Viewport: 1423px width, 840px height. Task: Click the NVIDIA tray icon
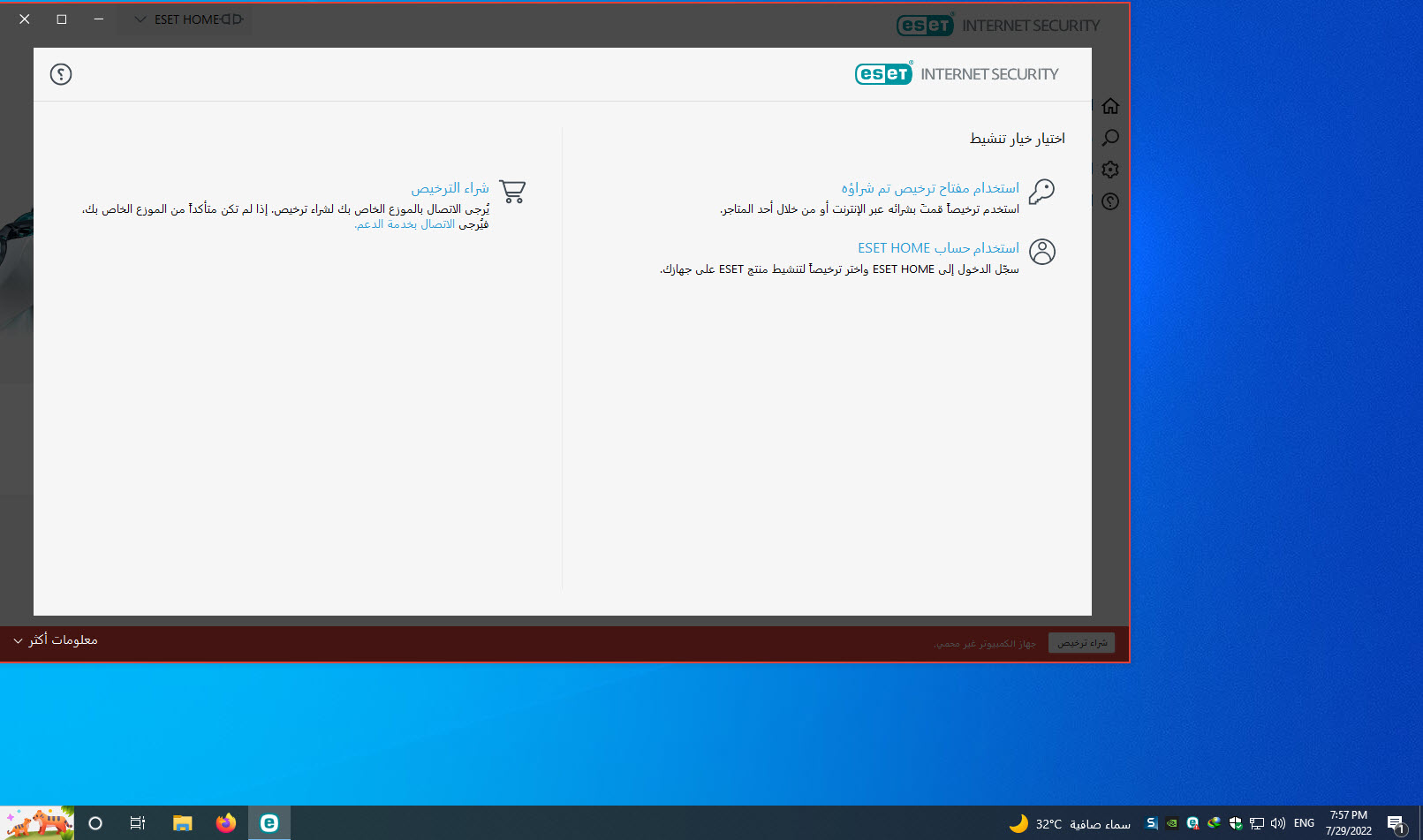[1172, 823]
